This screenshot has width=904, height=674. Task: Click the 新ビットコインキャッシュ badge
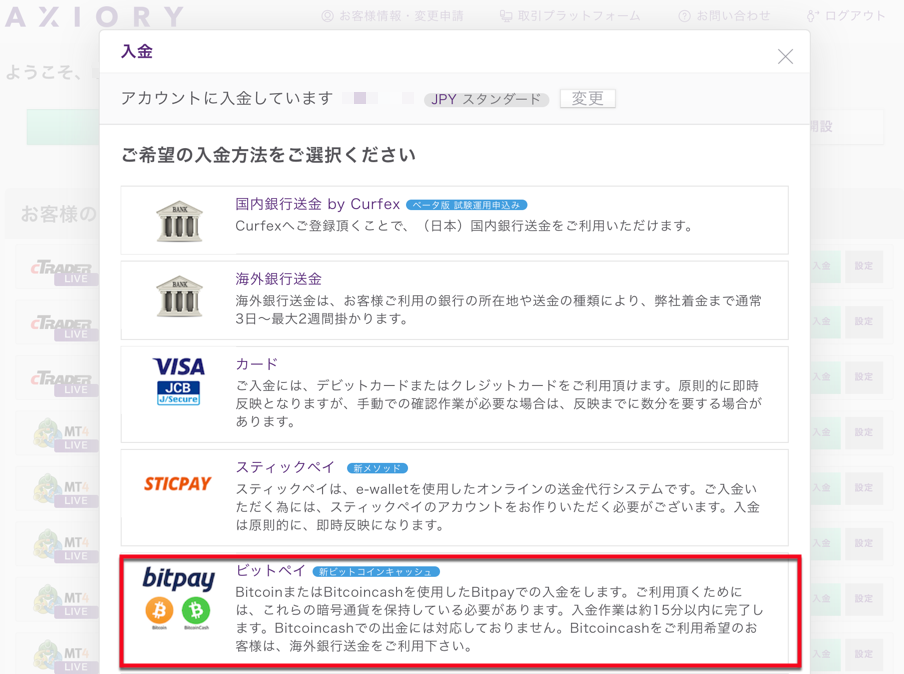376,571
